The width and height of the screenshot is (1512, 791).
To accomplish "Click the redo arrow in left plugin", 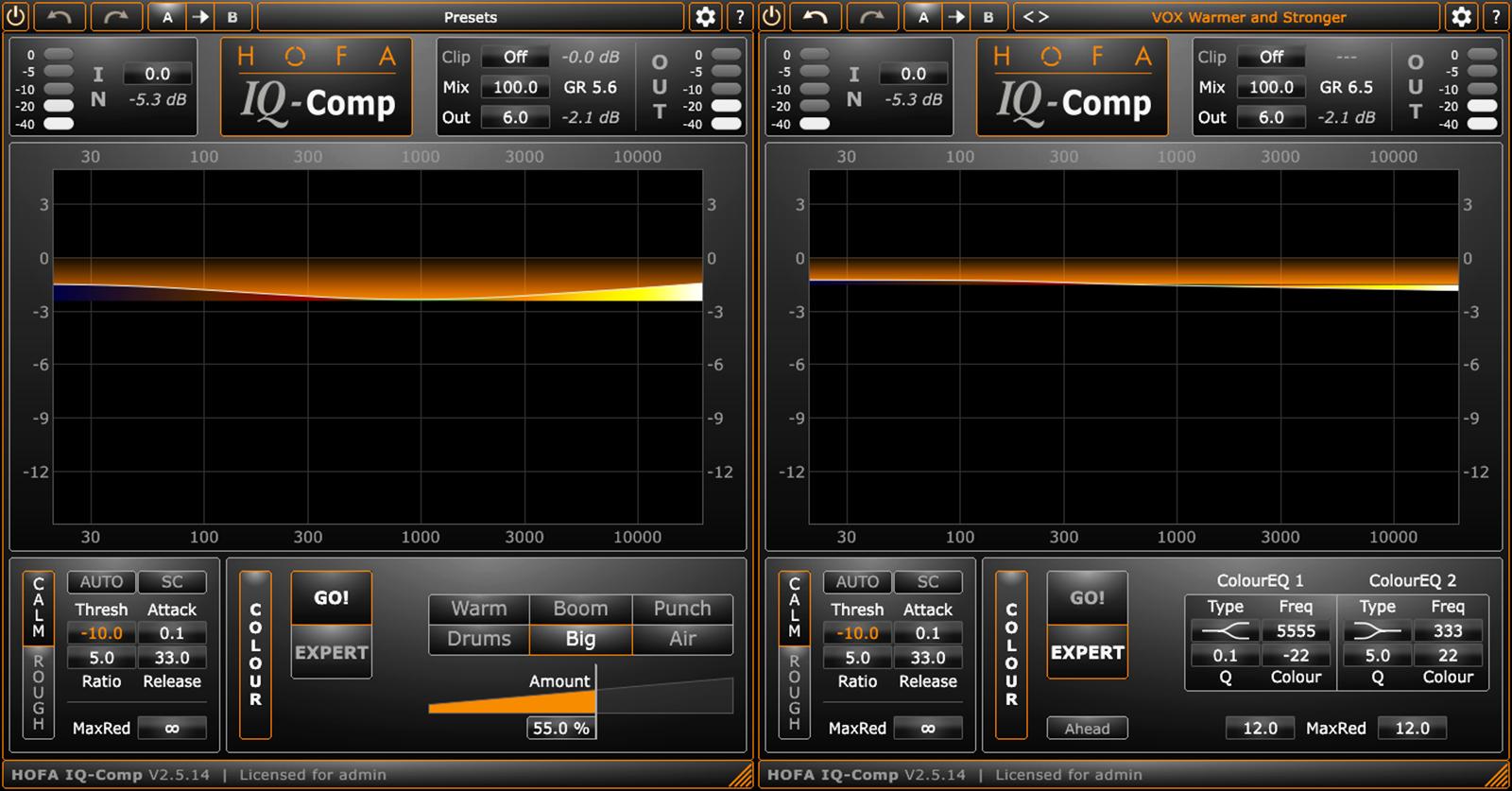I will tap(117, 16).
